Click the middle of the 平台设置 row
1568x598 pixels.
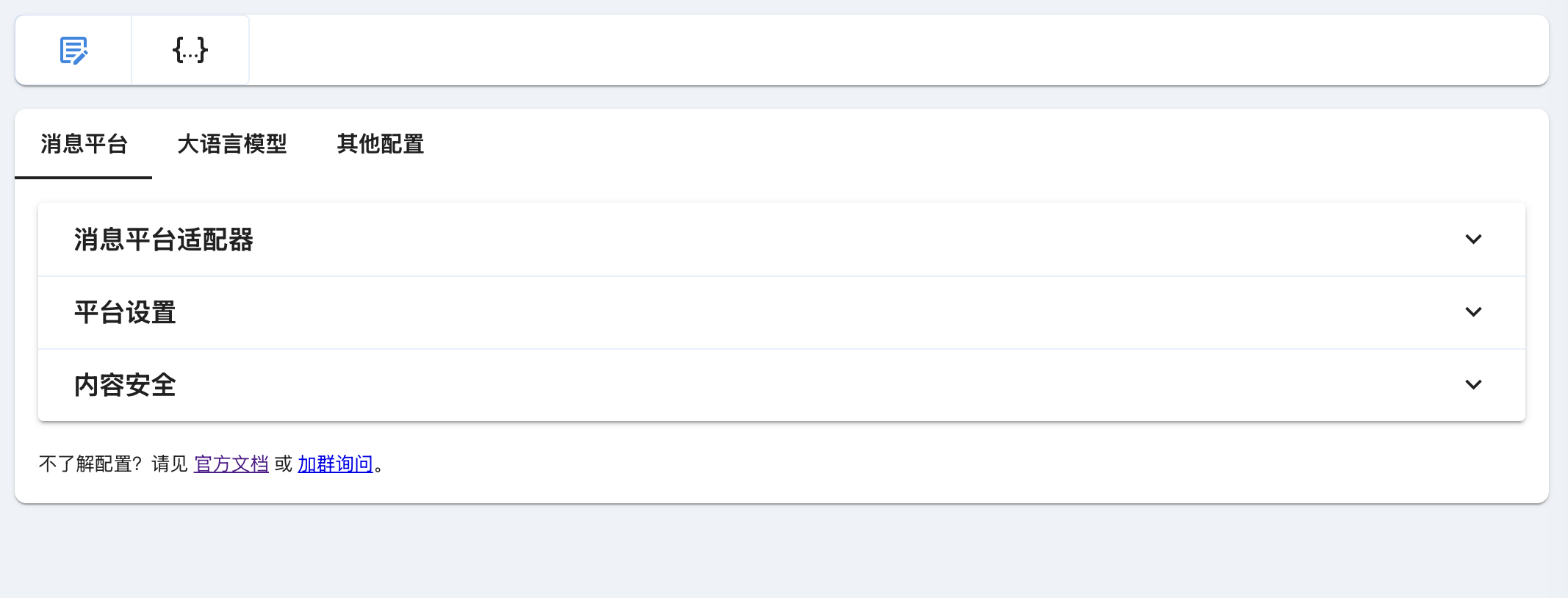[782, 312]
